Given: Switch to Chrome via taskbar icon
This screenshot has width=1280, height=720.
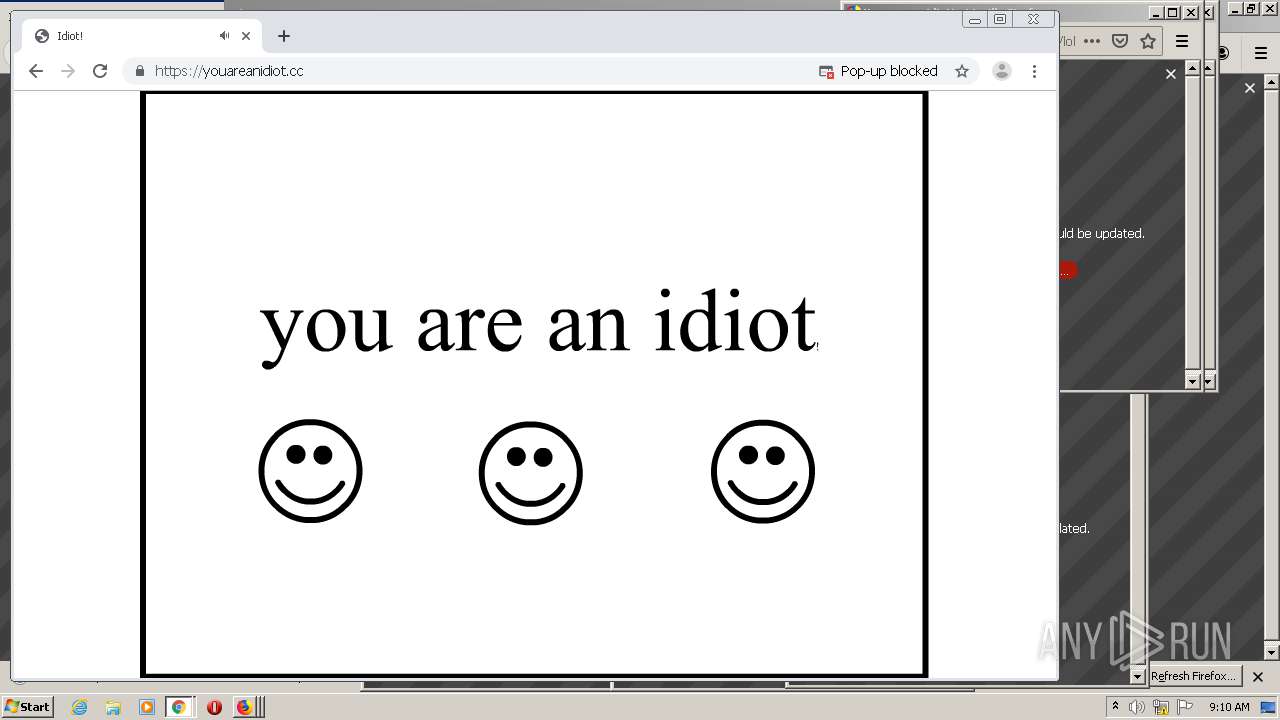Looking at the screenshot, I should click(179, 707).
